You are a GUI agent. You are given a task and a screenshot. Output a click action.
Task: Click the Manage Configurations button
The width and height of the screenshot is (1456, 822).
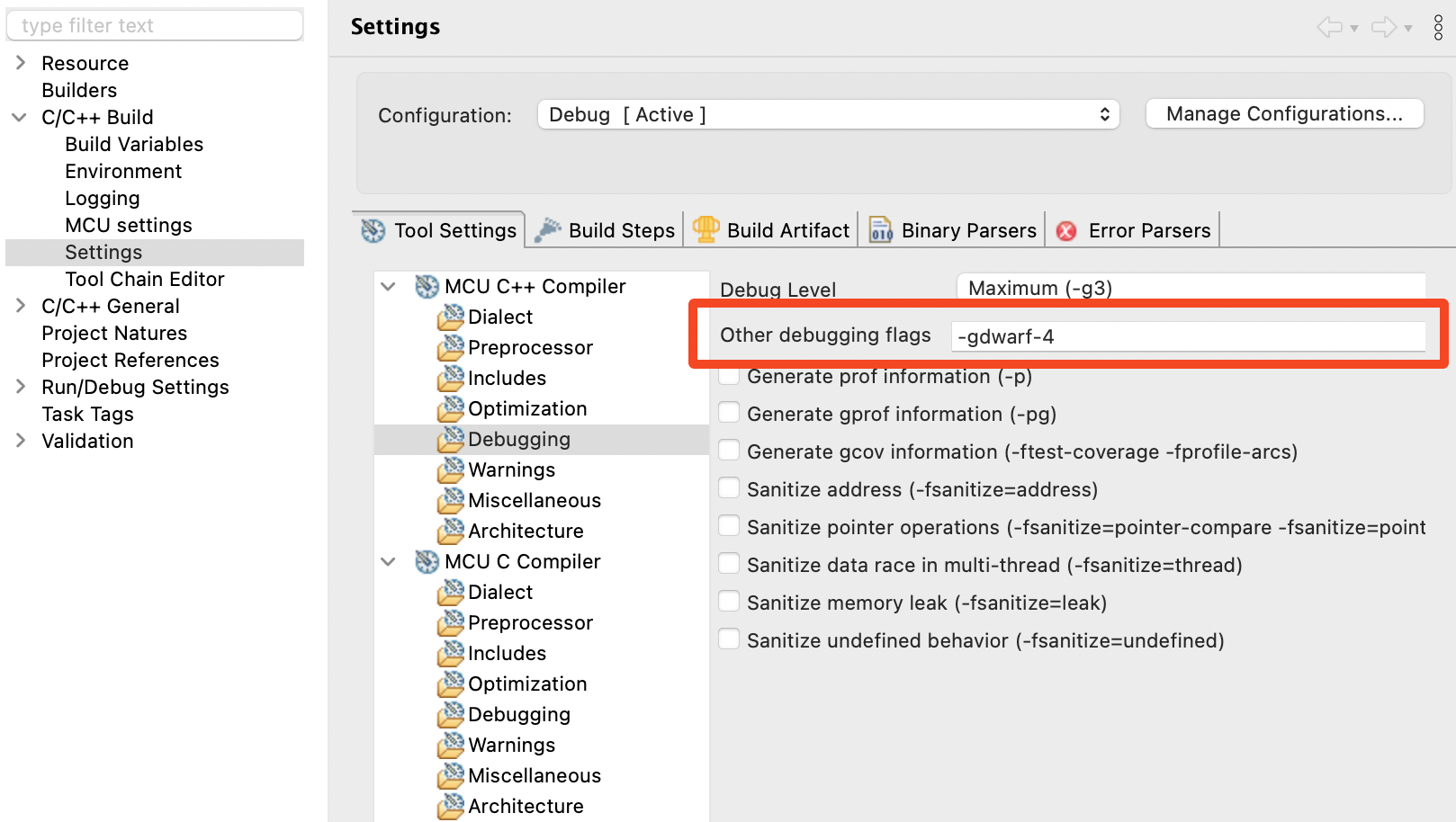click(x=1284, y=114)
